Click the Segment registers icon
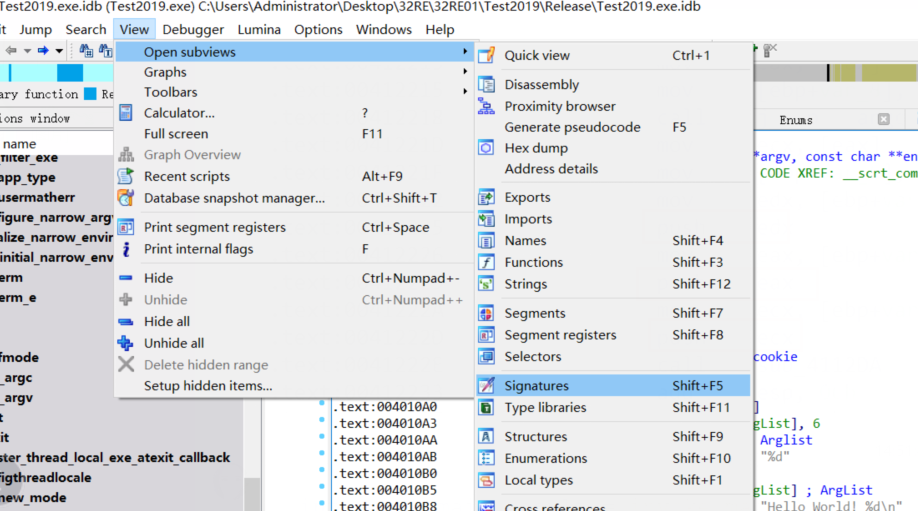Viewport: 918px width, 511px height. [x=487, y=335]
